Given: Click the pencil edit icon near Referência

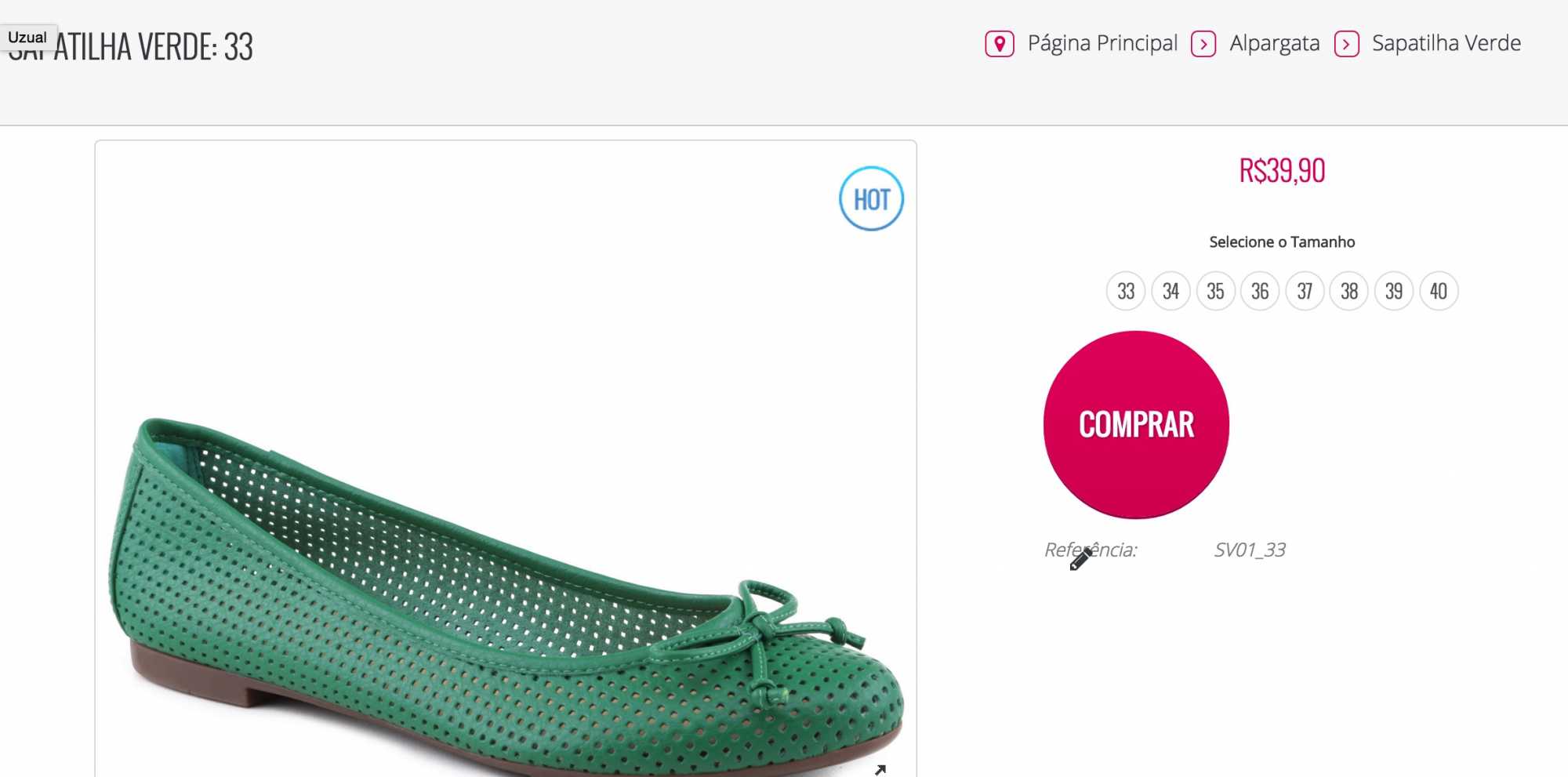Looking at the screenshot, I should 1080,559.
